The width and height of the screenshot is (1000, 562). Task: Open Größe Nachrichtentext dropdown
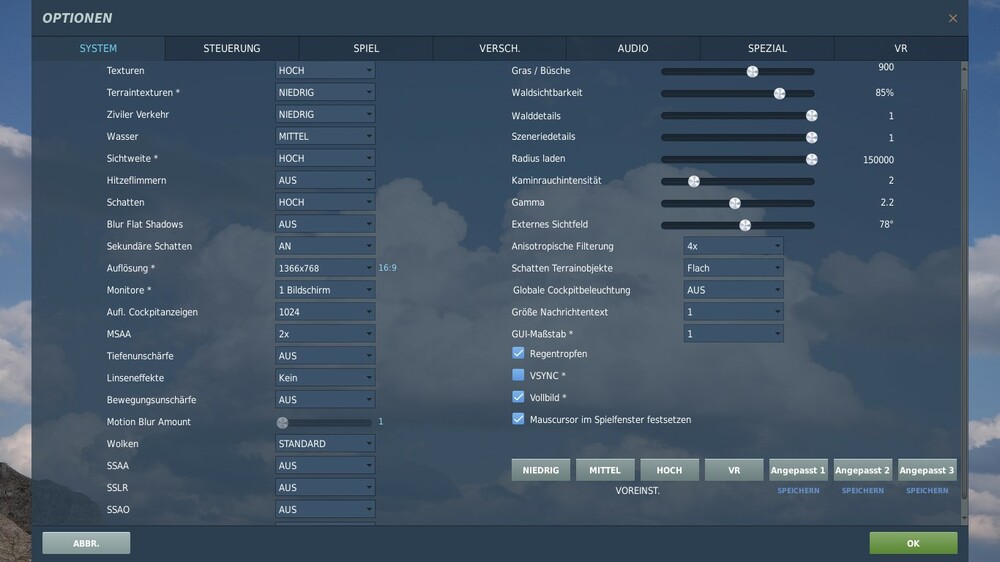click(x=733, y=312)
